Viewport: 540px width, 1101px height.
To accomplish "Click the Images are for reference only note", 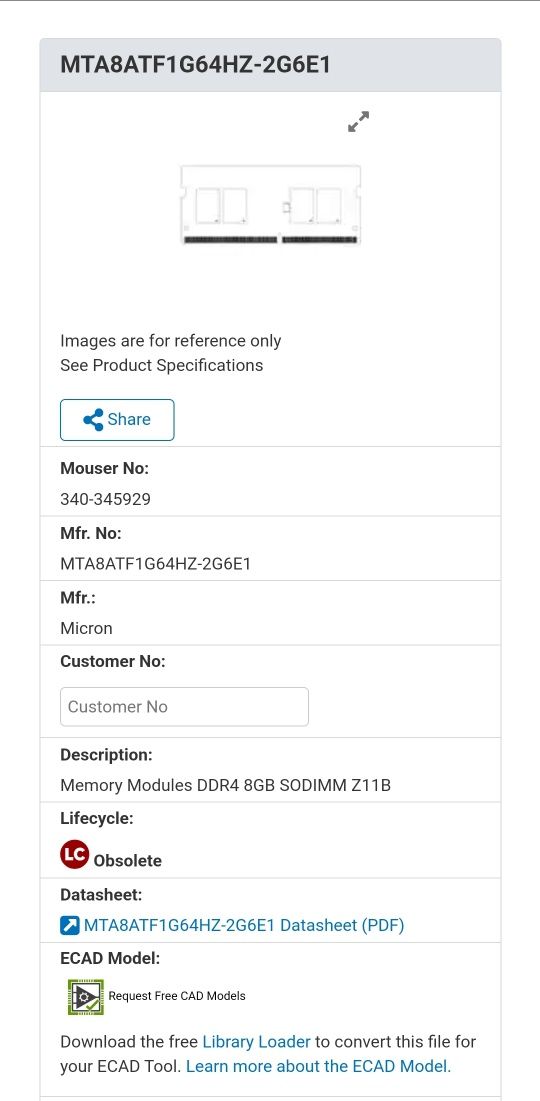I will coord(171,341).
